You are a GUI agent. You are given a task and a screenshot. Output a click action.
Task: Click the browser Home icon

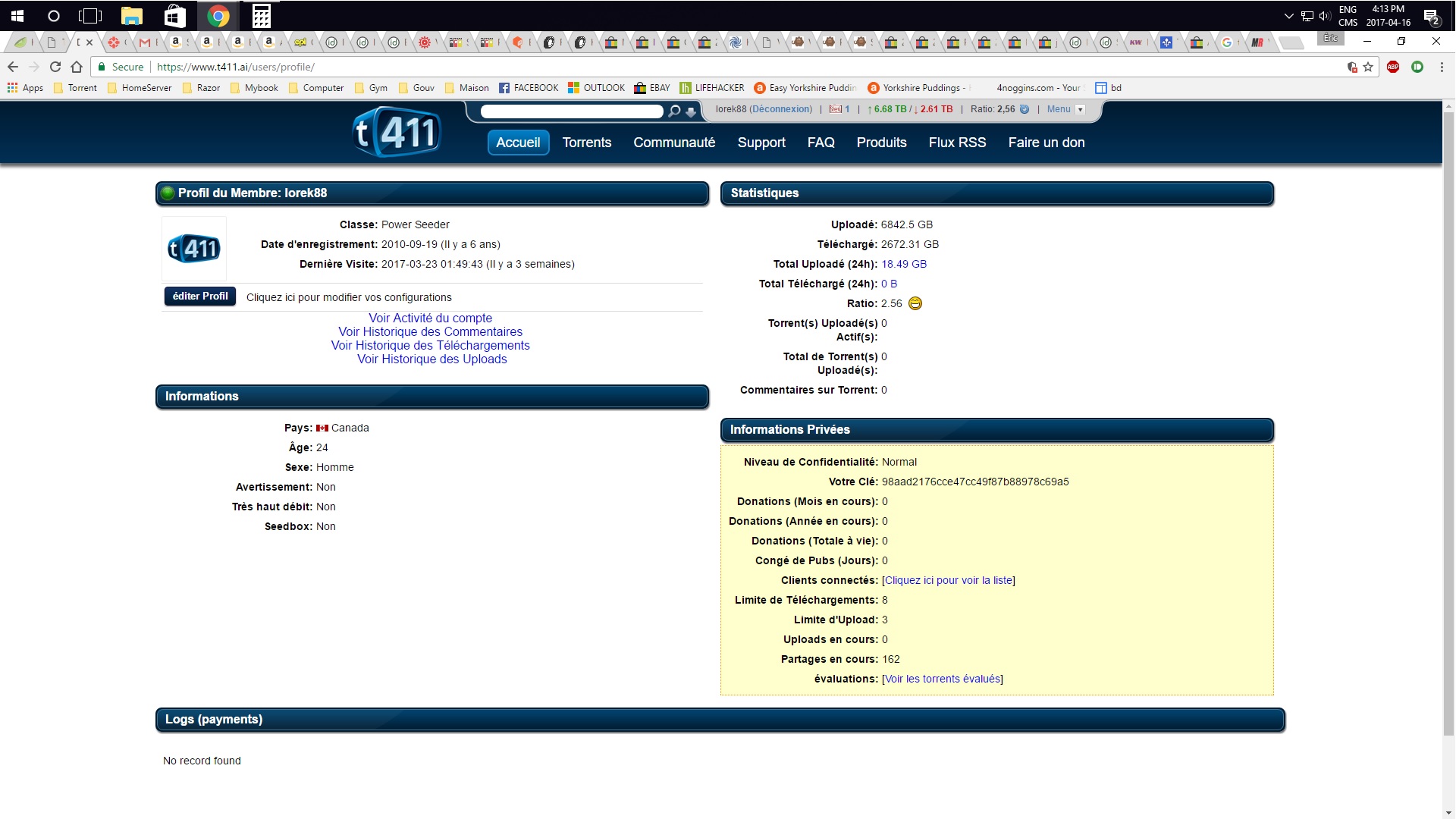[x=77, y=67]
